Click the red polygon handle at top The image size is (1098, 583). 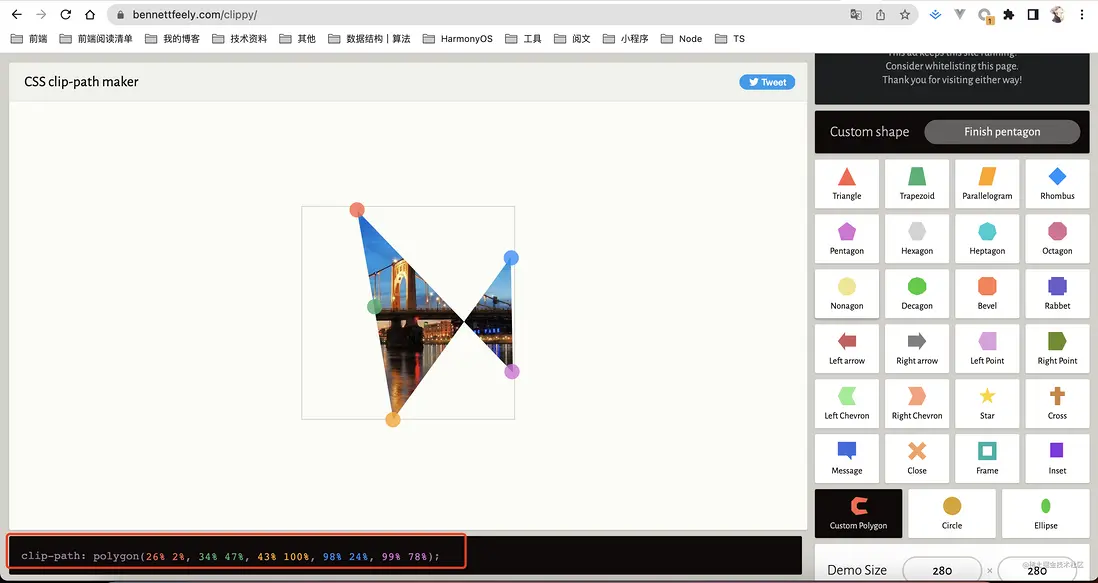pos(357,209)
